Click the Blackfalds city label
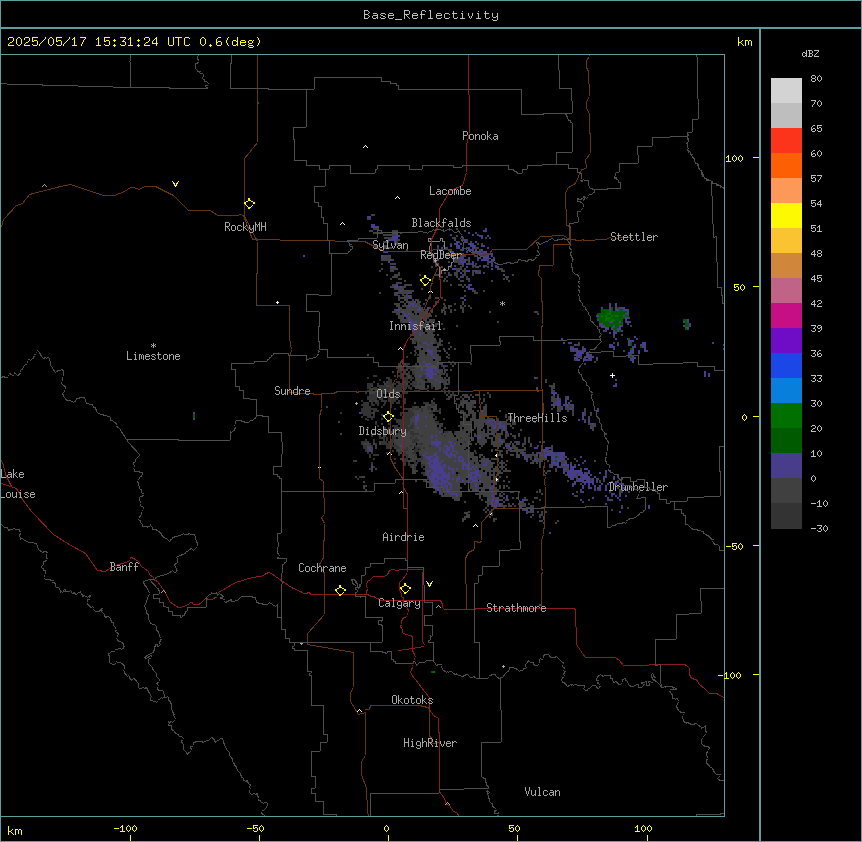Image resolution: width=862 pixels, height=842 pixels. pos(441,223)
